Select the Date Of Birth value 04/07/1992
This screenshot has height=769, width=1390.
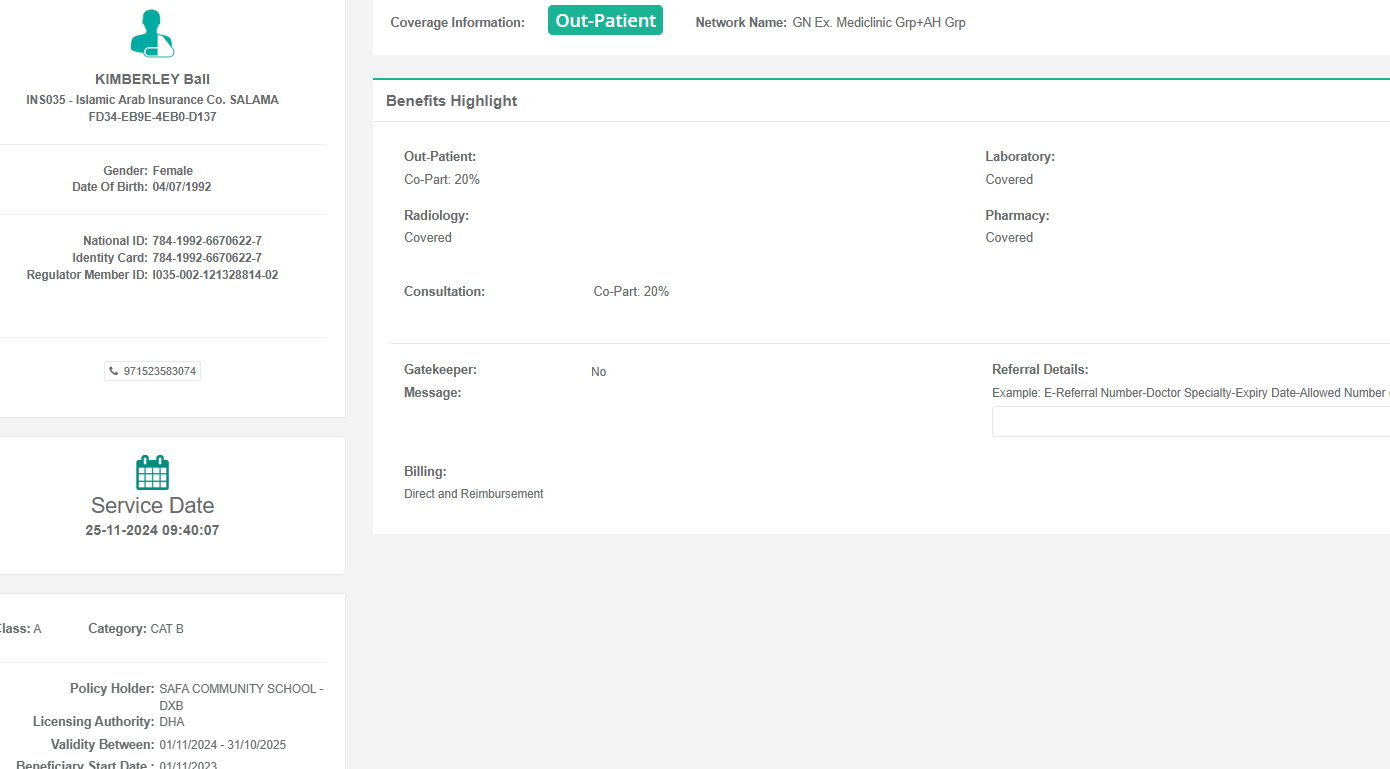(x=182, y=187)
